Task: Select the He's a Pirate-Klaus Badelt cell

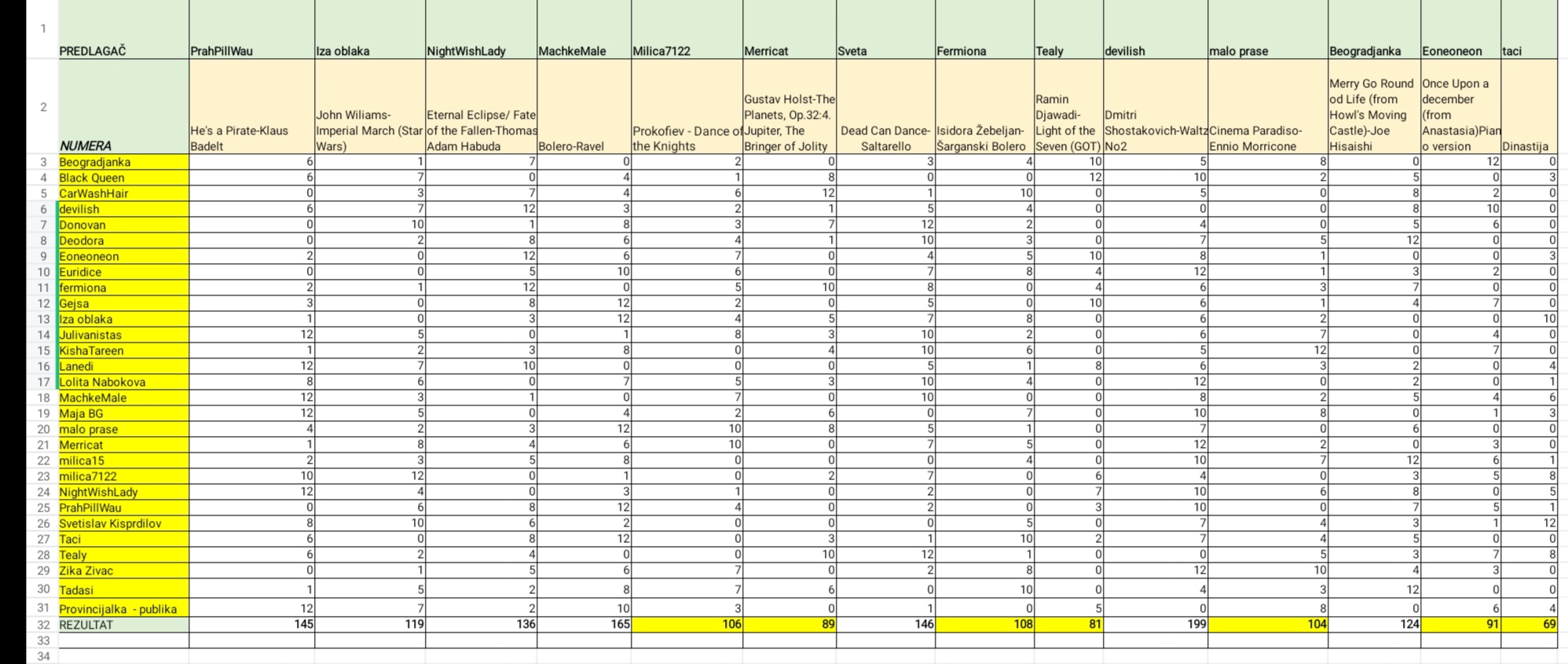Action: click(251, 107)
